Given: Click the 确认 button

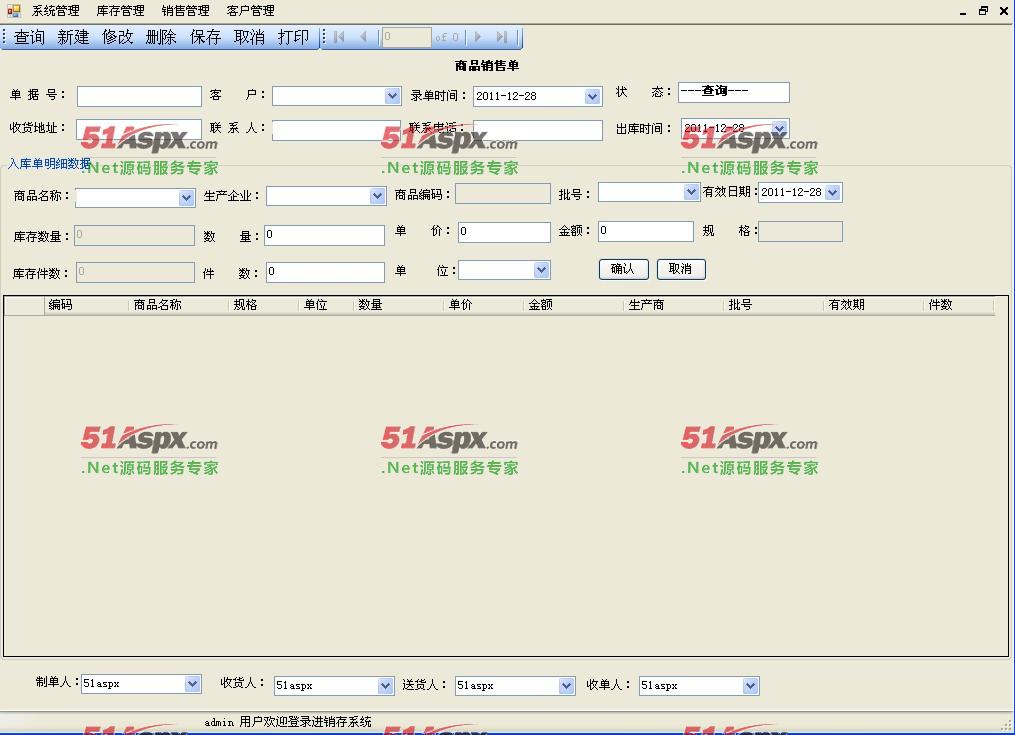Looking at the screenshot, I should pyautogui.click(x=623, y=269).
